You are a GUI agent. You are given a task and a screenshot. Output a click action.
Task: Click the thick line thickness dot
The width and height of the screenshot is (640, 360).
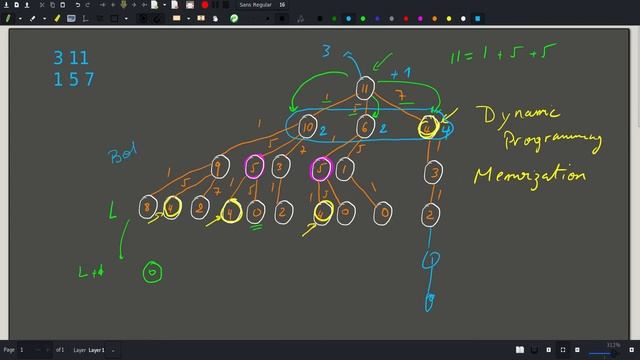click(x=282, y=19)
